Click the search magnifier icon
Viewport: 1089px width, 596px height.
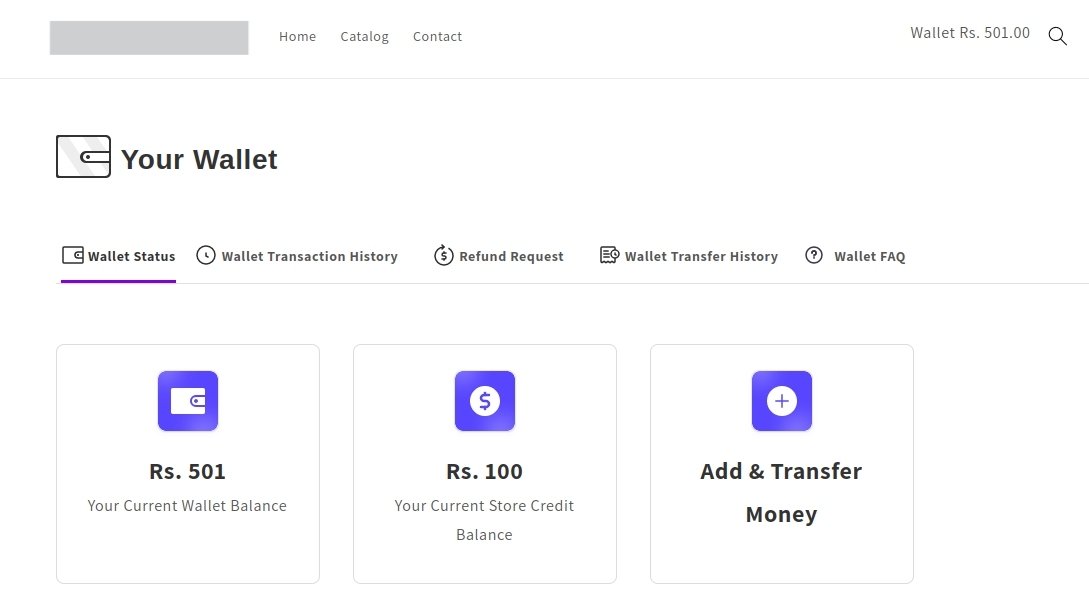[x=1057, y=36]
